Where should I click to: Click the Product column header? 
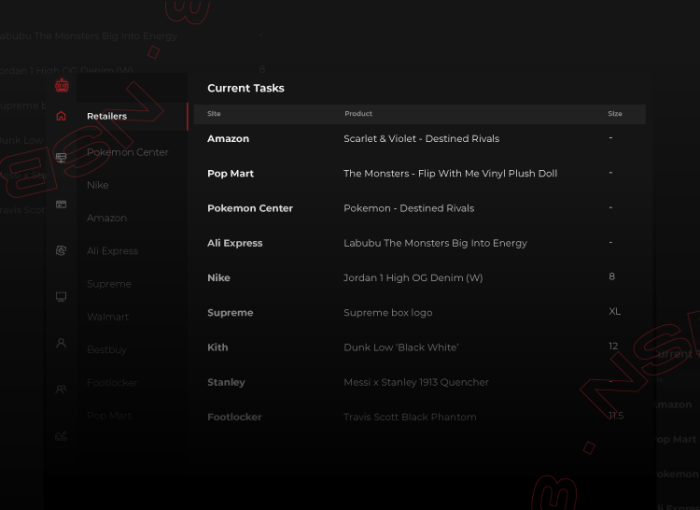point(358,114)
